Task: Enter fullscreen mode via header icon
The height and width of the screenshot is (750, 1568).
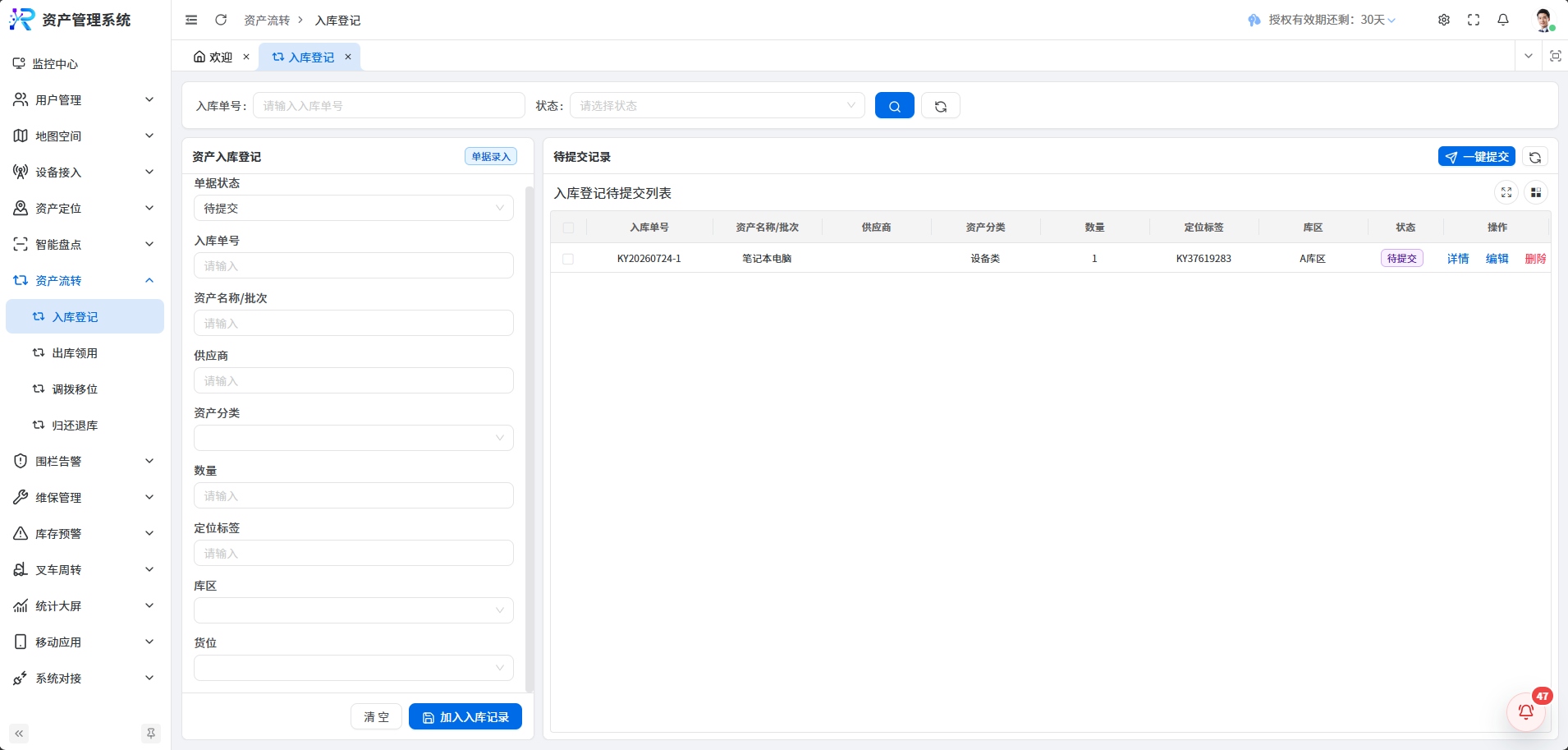Action: pos(1474,20)
